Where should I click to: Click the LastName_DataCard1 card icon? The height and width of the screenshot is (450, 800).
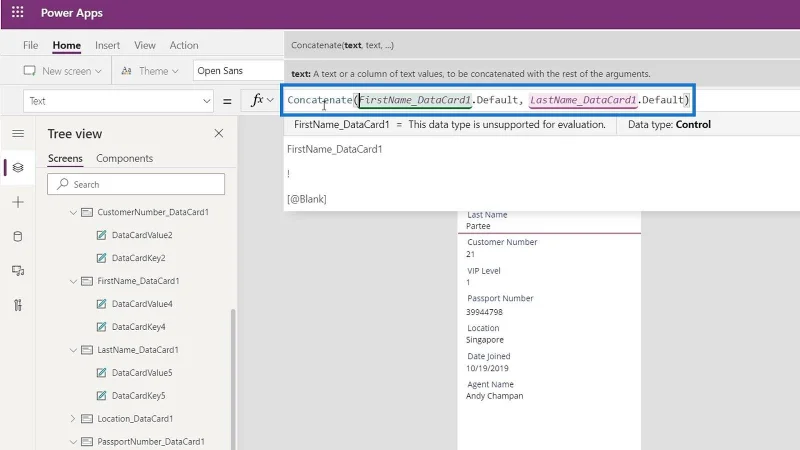pos(87,350)
